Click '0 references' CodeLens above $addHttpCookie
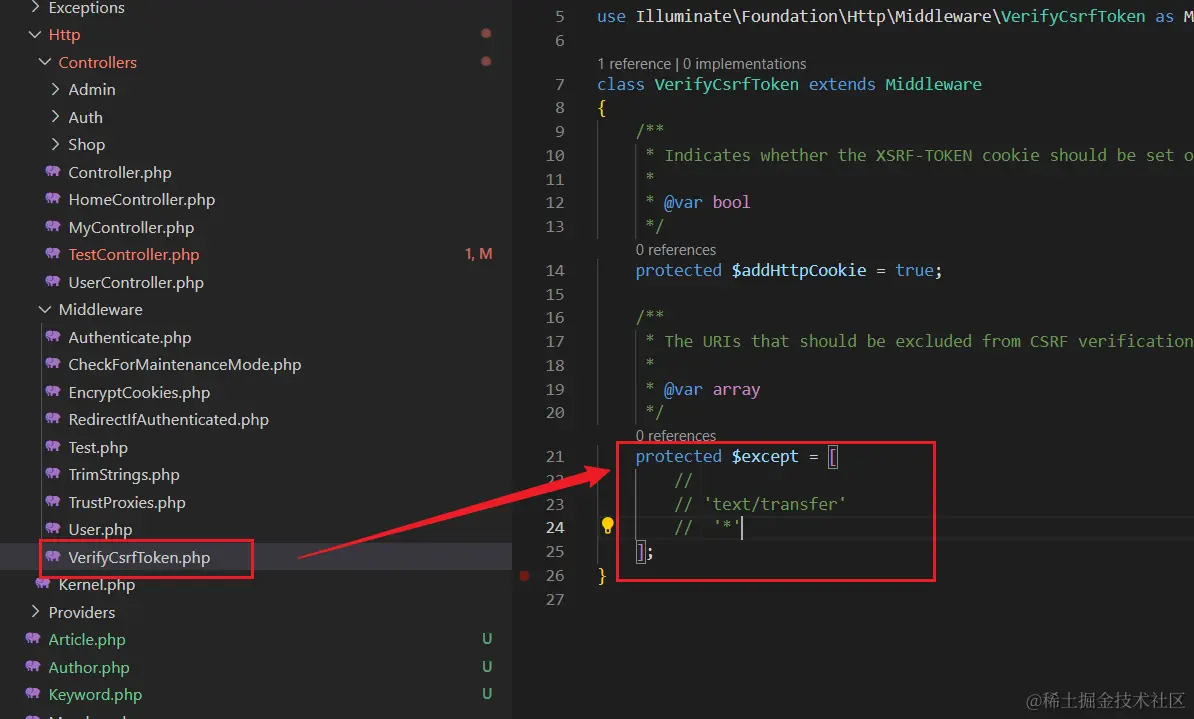Screen dimensions: 1194x719 (x=675, y=250)
